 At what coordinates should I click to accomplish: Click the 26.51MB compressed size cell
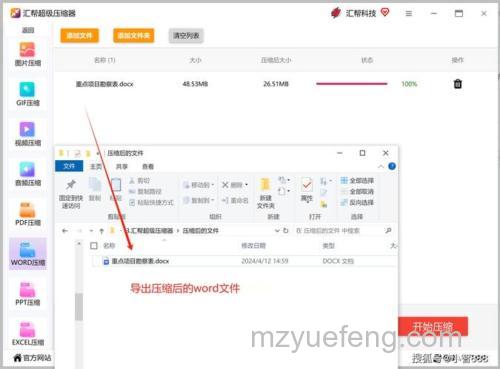click(x=276, y=84)
